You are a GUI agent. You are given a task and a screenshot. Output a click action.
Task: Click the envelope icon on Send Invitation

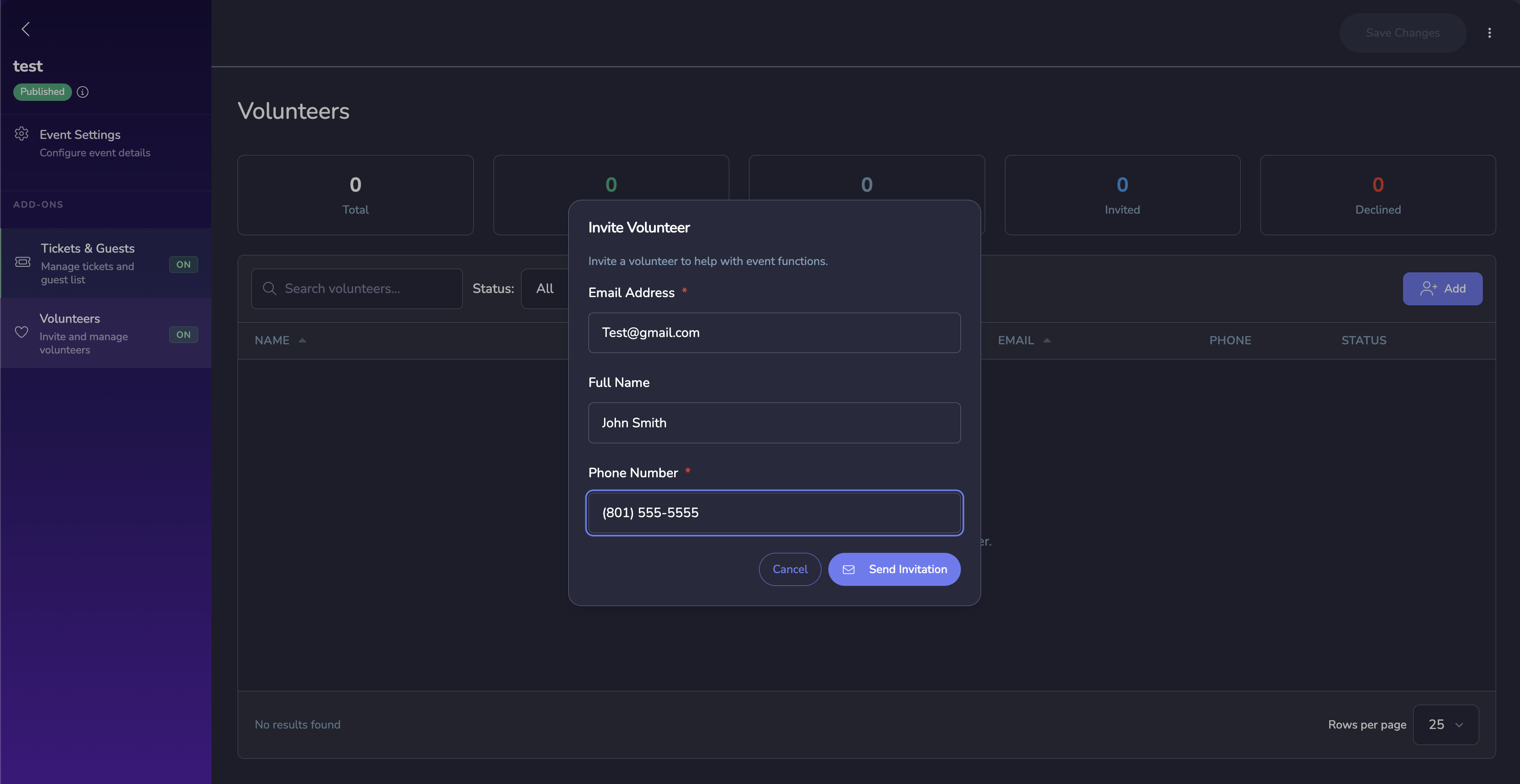coord(849,569)
